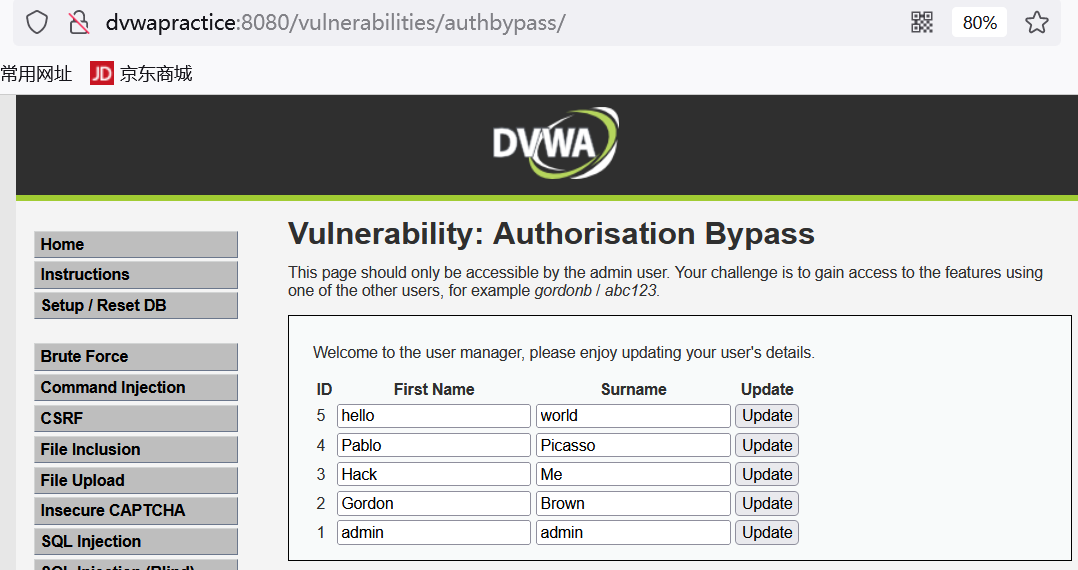1078x570 pixels.
Task: Select the File Upload menu item
Action: point(136,480)
